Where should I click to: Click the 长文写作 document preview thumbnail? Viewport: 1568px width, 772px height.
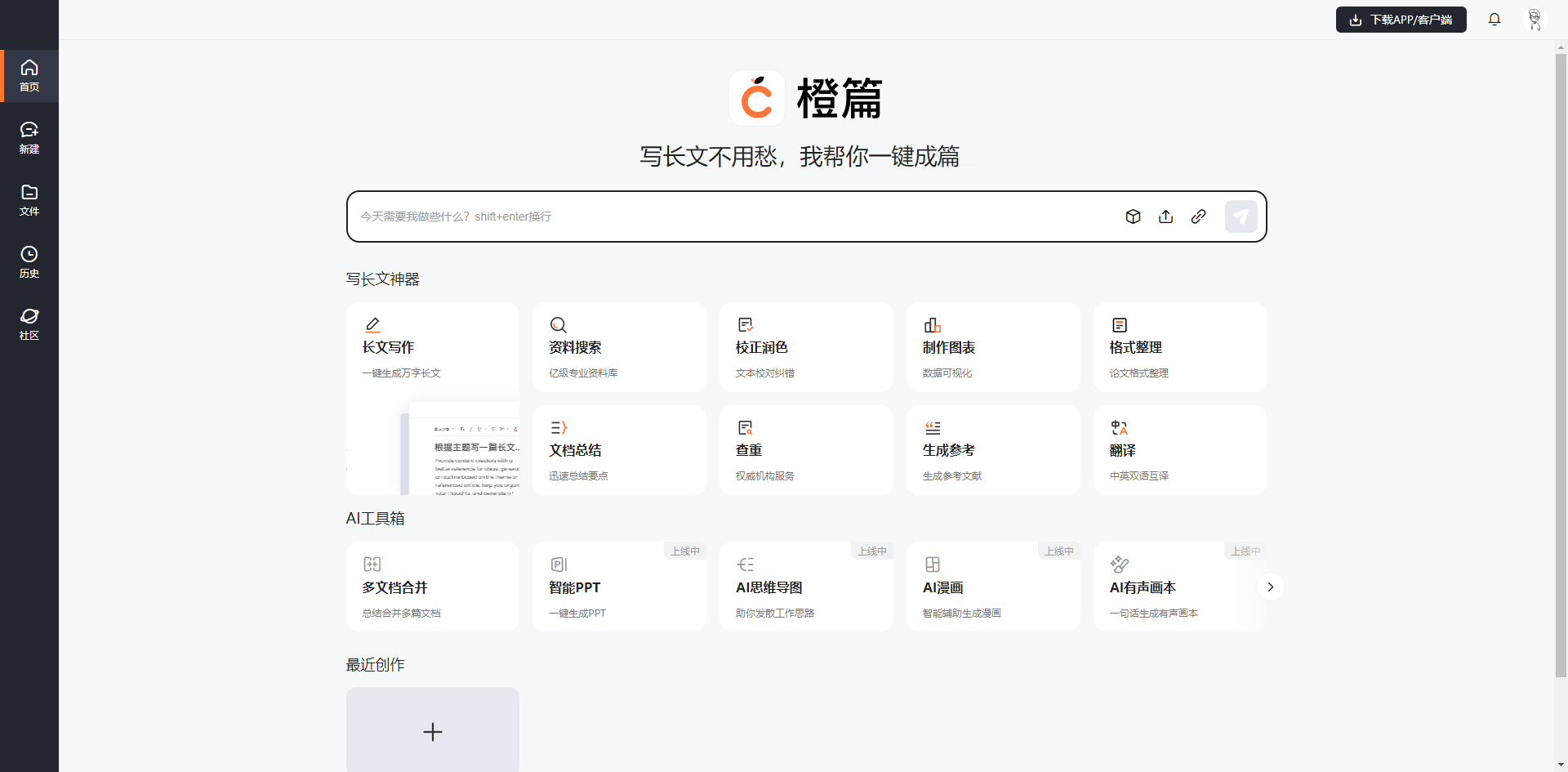[460, 448]
